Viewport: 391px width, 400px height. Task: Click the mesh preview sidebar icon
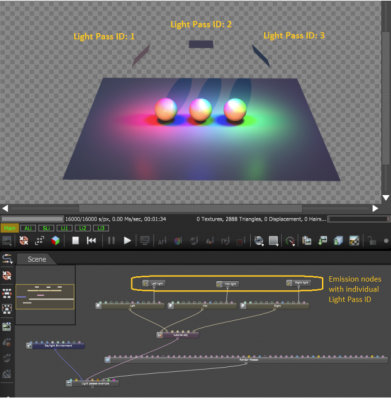[x=7, y=358]
